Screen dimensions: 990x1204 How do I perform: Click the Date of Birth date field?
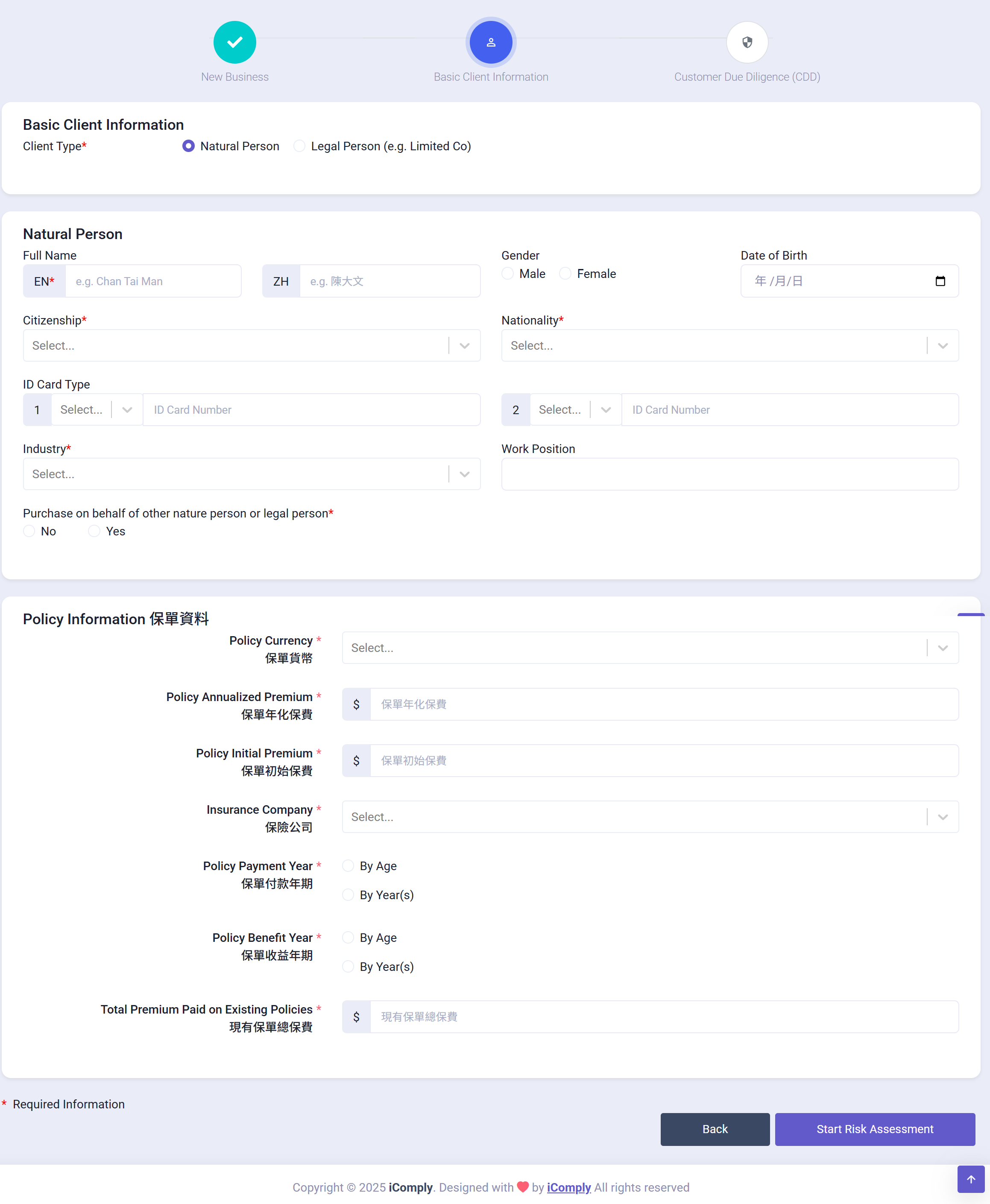[x=849, y=281]
